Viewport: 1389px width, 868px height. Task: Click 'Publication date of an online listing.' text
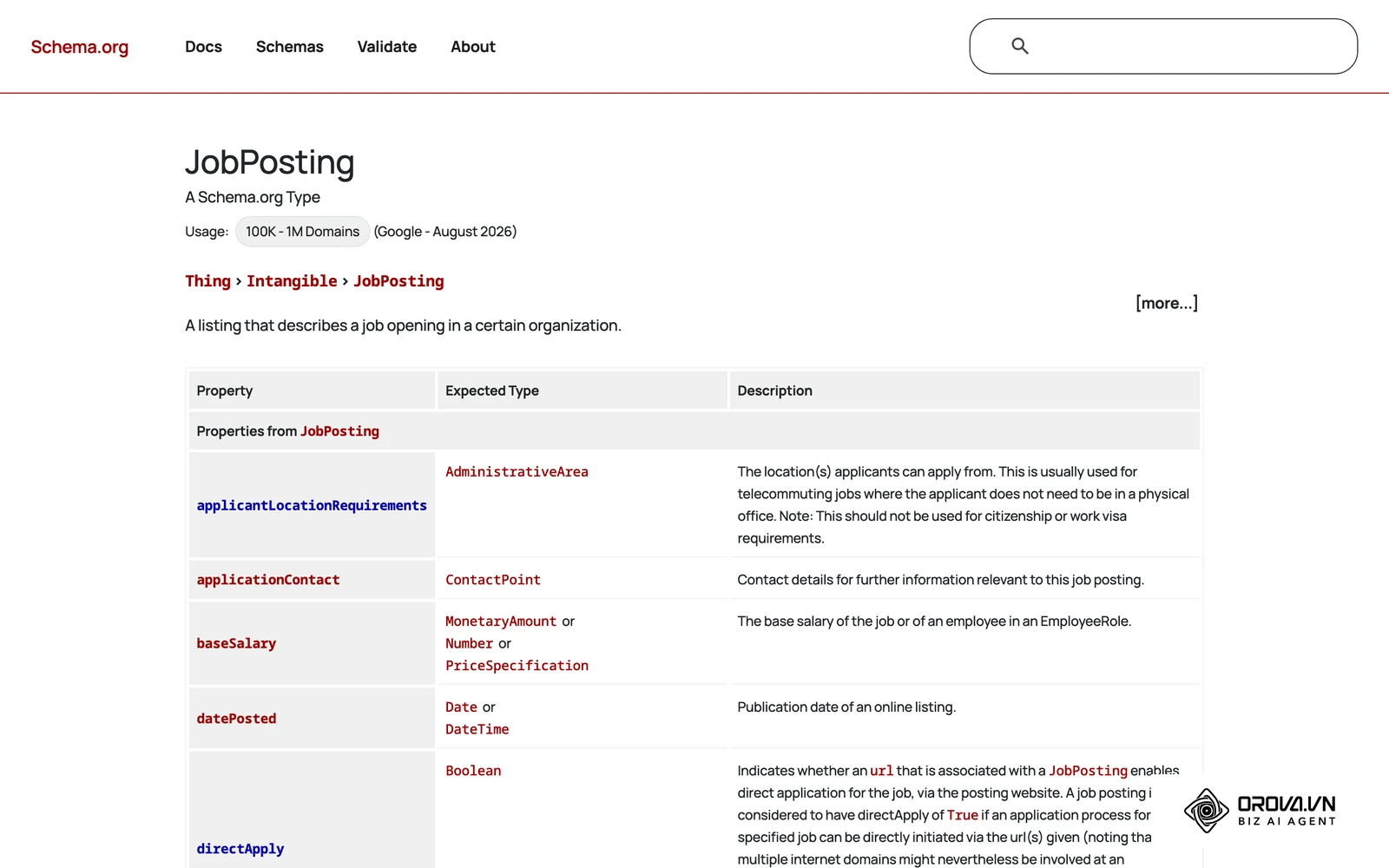846,707
